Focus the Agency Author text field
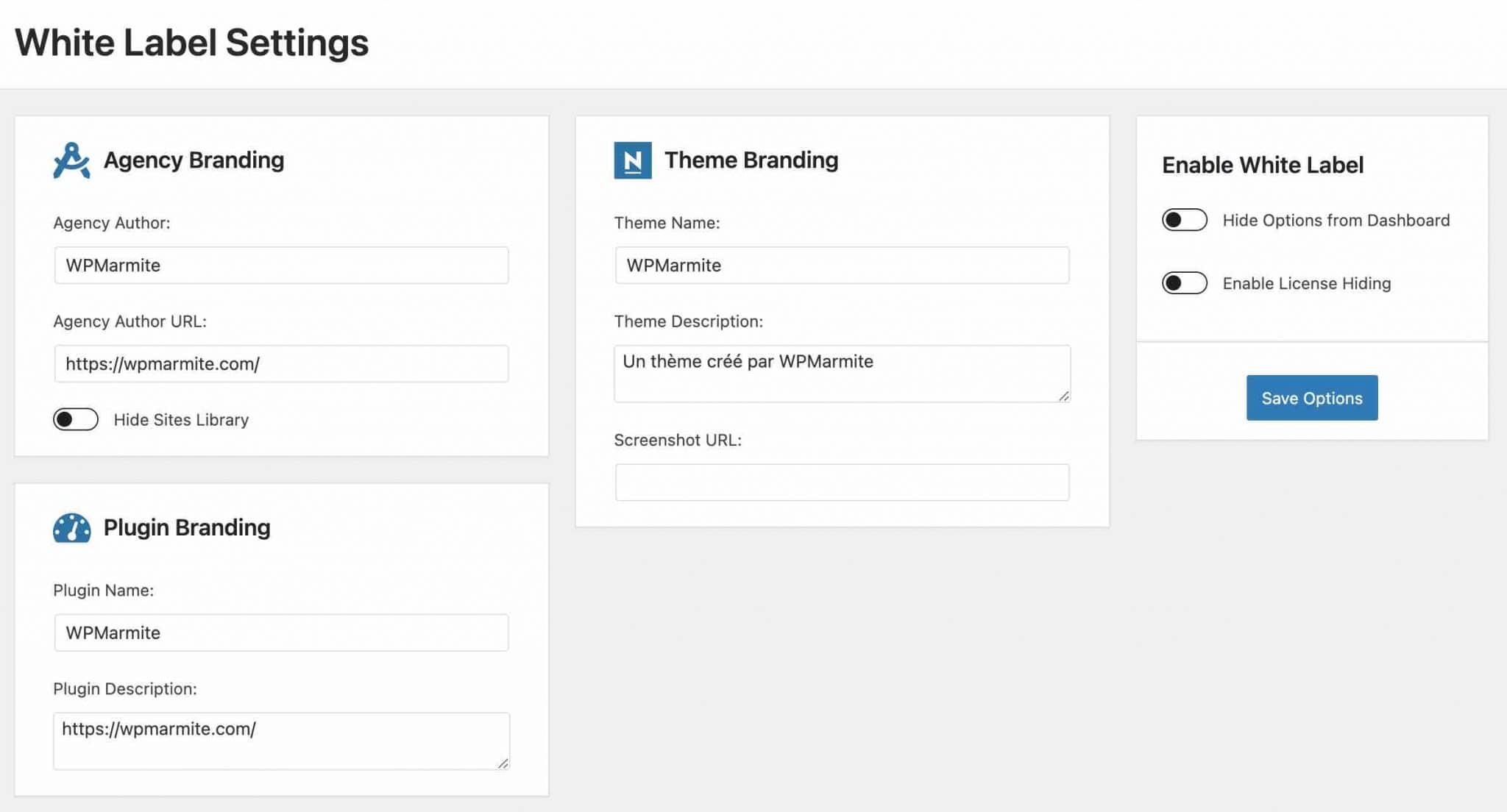Viewport: 1507px width, 812px height. pyautogui.click(x=281, y=266)
